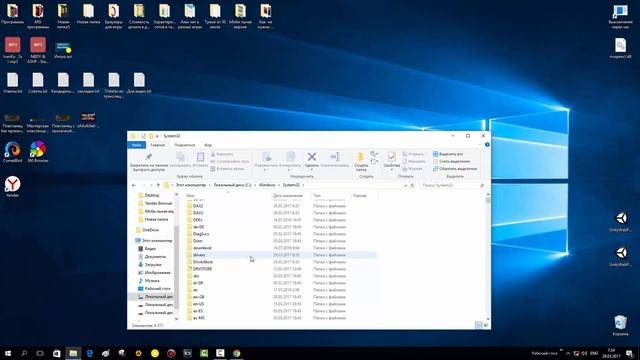The image size is (640, 360).
Task: Open Quick Access Toolbar customize dropdown
Action: 157,136
